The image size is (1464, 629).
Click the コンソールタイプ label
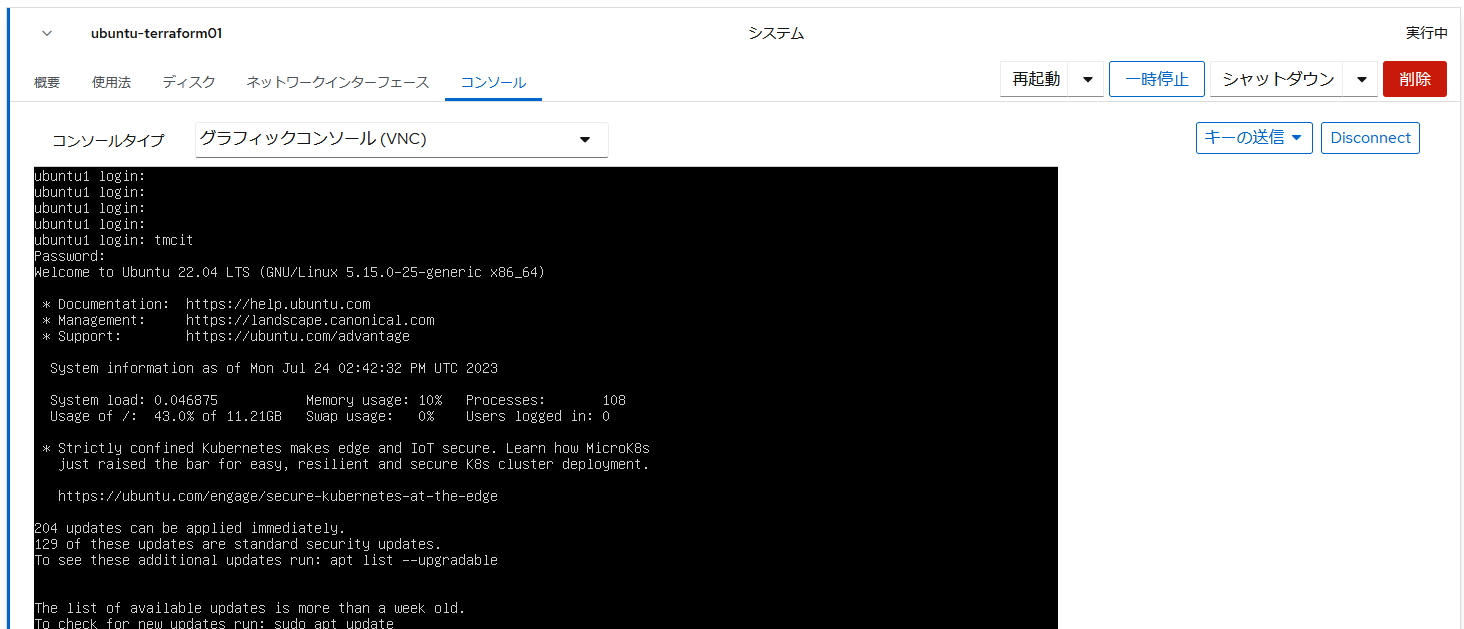108,140
